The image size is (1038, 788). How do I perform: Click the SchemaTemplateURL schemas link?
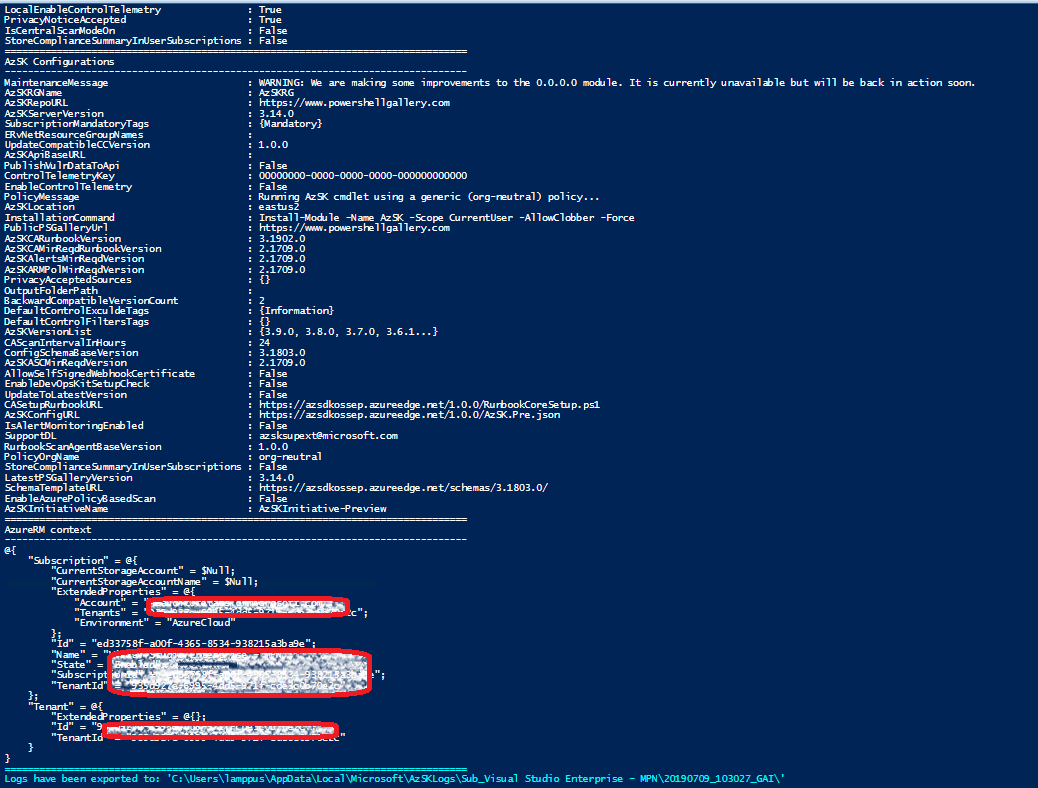coord(403,488)
